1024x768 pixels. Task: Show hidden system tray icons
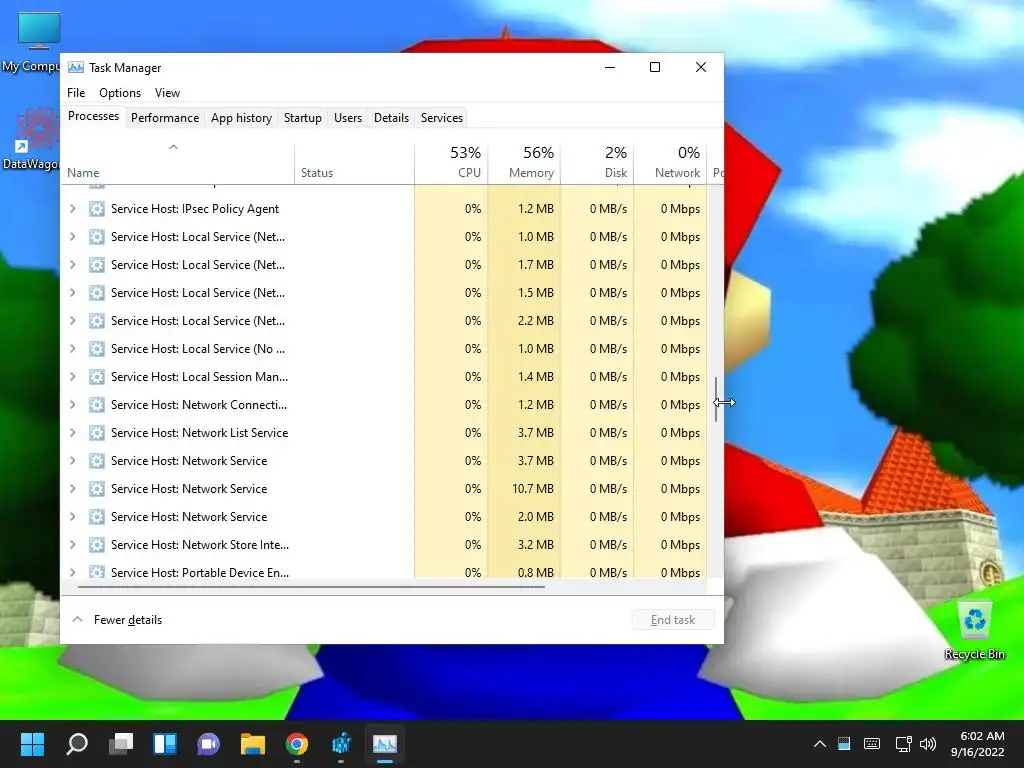(820, 744)
